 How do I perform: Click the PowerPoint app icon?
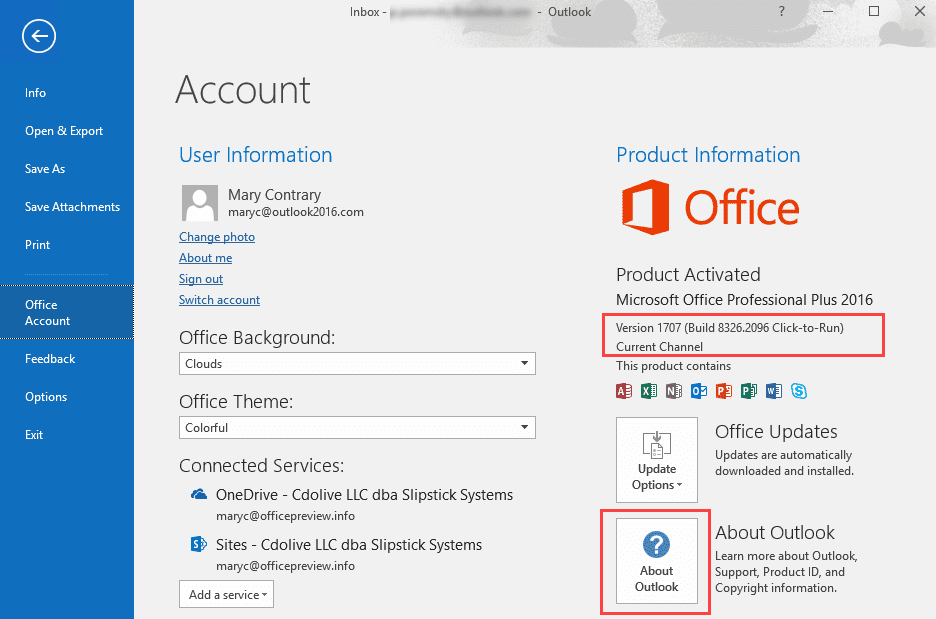point(724,391)
